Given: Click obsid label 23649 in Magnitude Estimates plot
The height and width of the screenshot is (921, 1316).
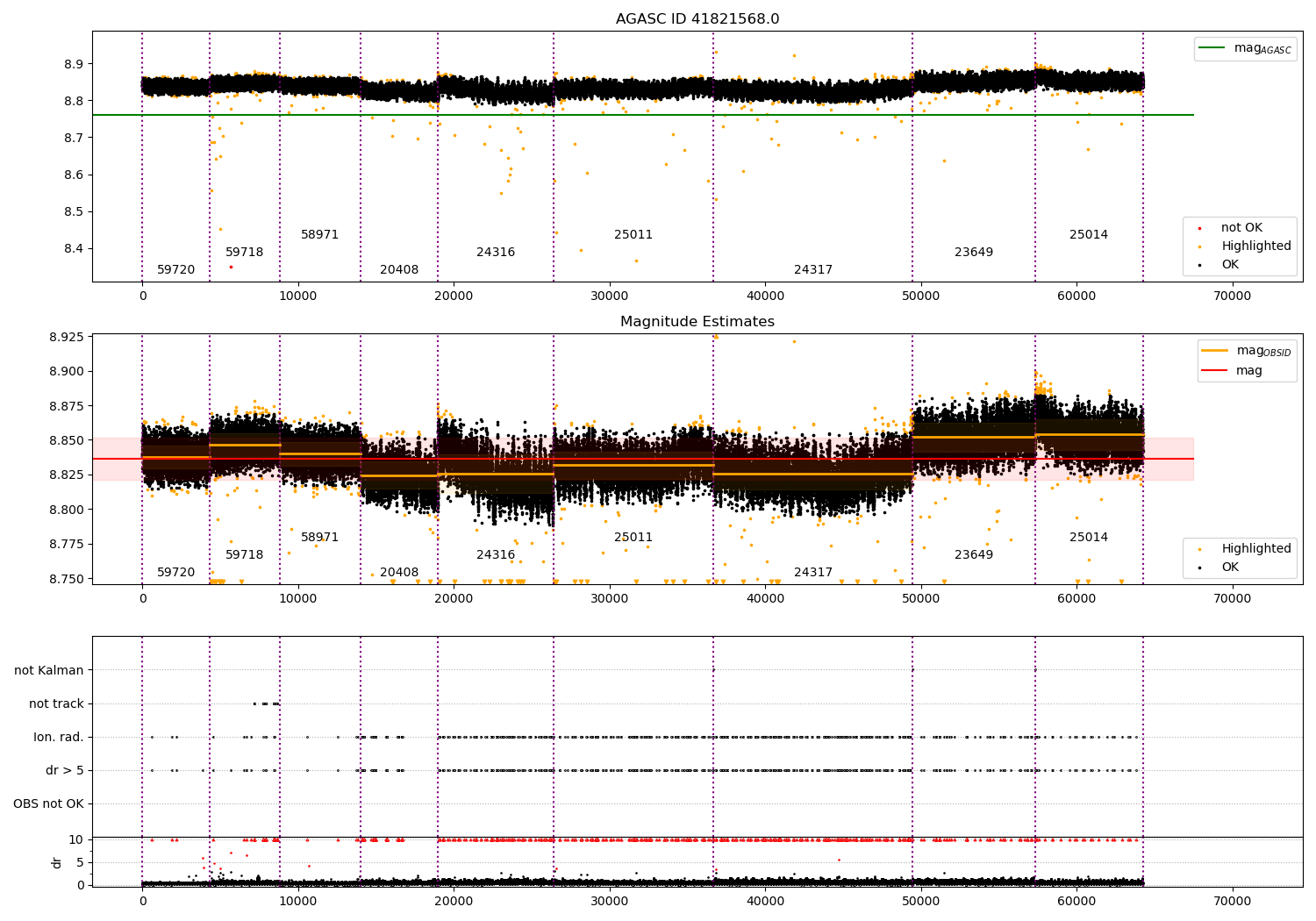Looking at the screenshot, I should click(974, 554).
